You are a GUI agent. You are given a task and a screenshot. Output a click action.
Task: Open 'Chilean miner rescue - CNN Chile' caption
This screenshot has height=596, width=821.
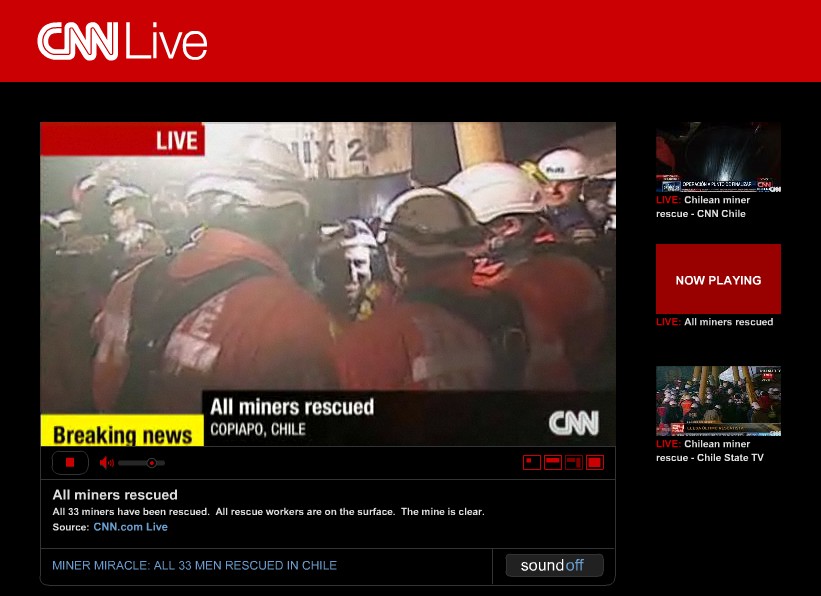click(x=703, y=207)
